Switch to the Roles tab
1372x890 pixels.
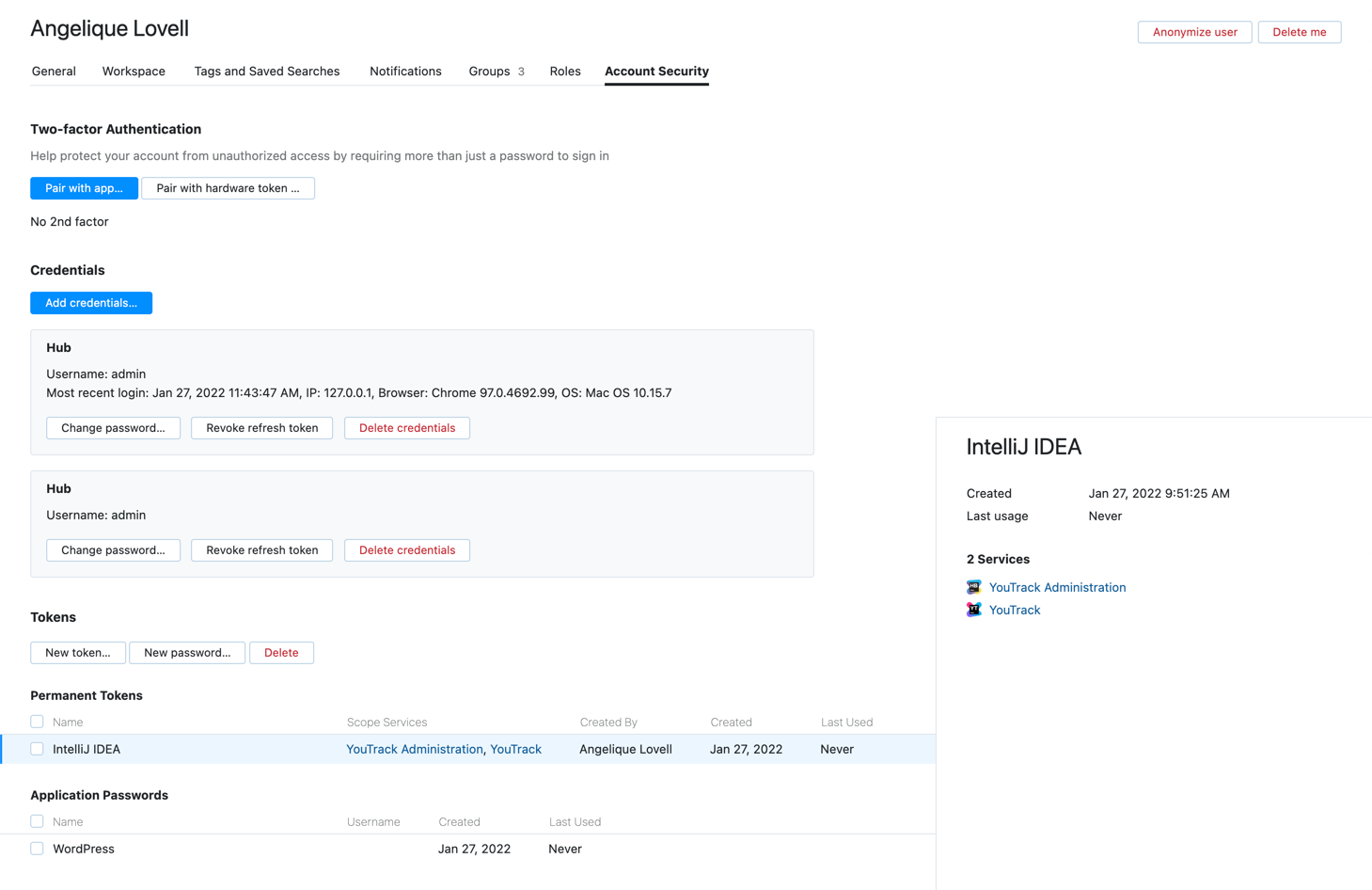coord(565,72)
